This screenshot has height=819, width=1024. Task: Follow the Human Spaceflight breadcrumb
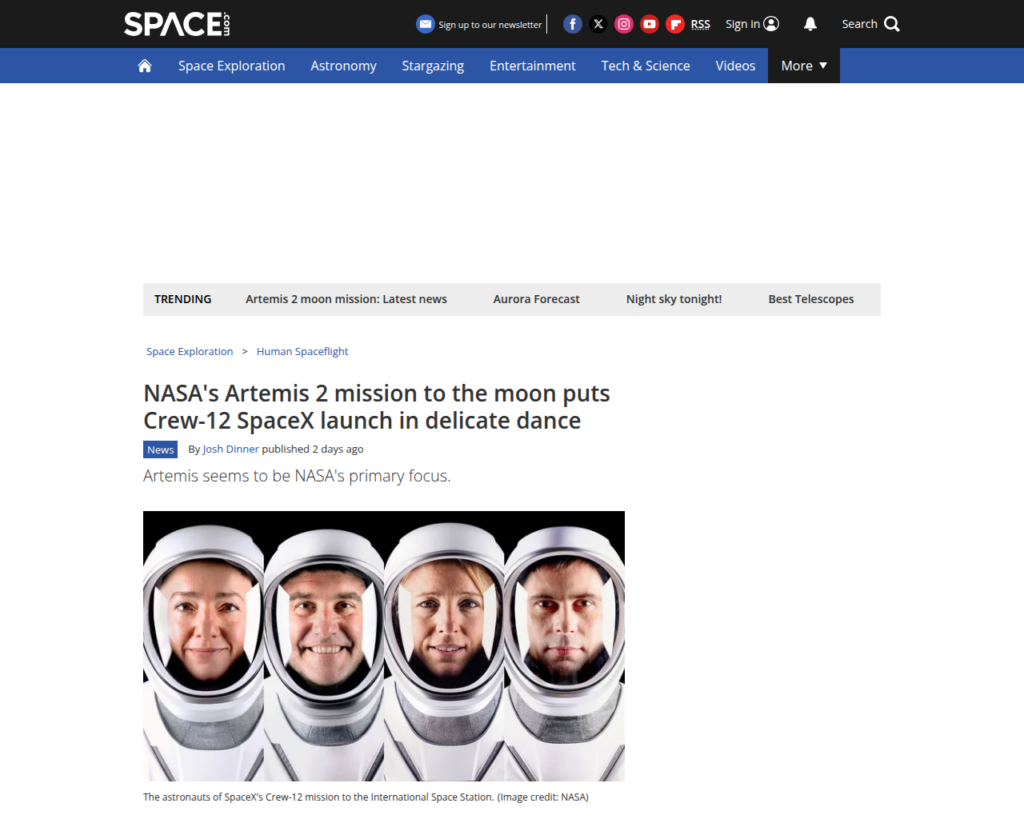tap(302, 352)
